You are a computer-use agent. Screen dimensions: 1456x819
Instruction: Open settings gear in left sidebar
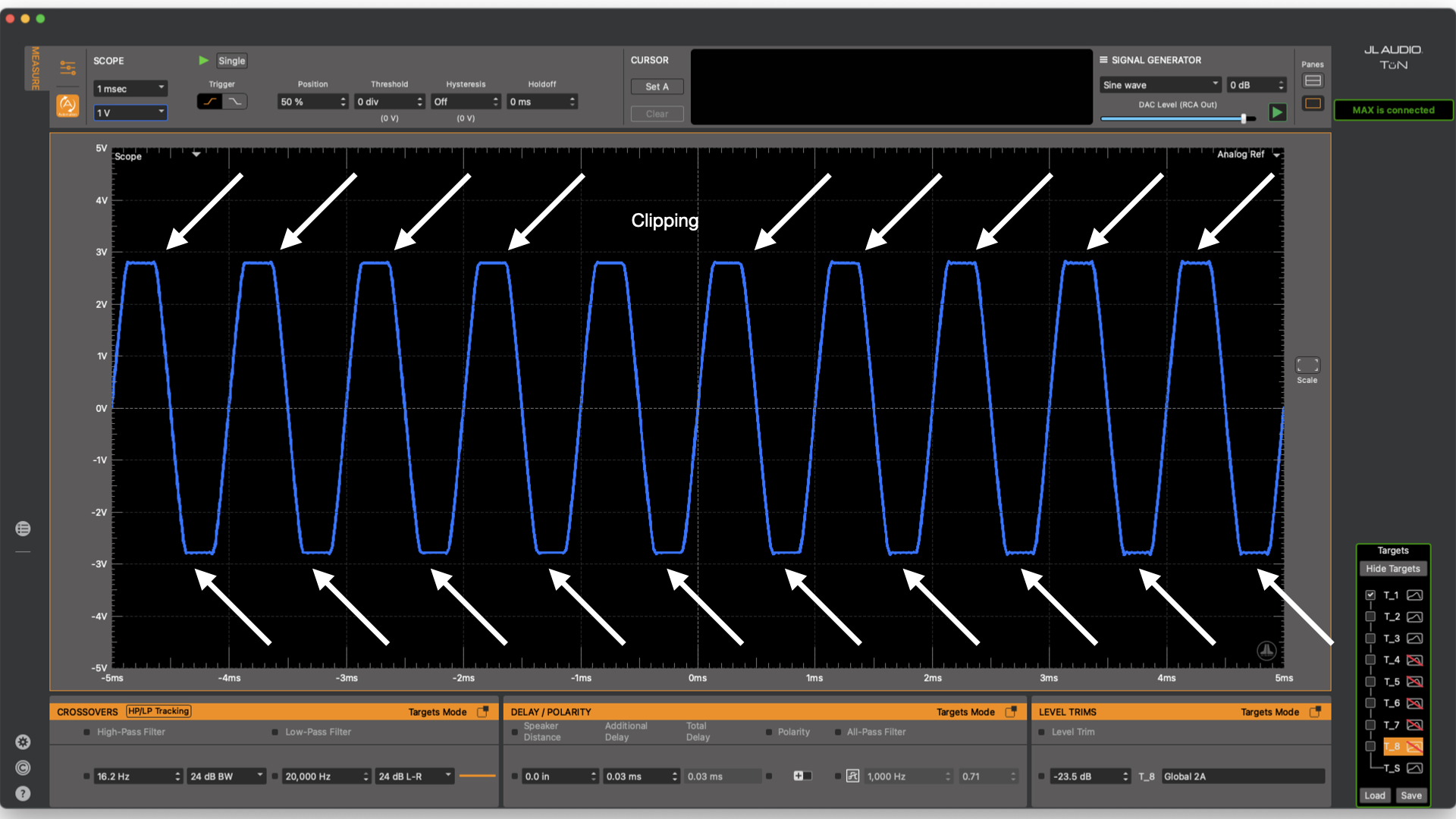(23, 742)
